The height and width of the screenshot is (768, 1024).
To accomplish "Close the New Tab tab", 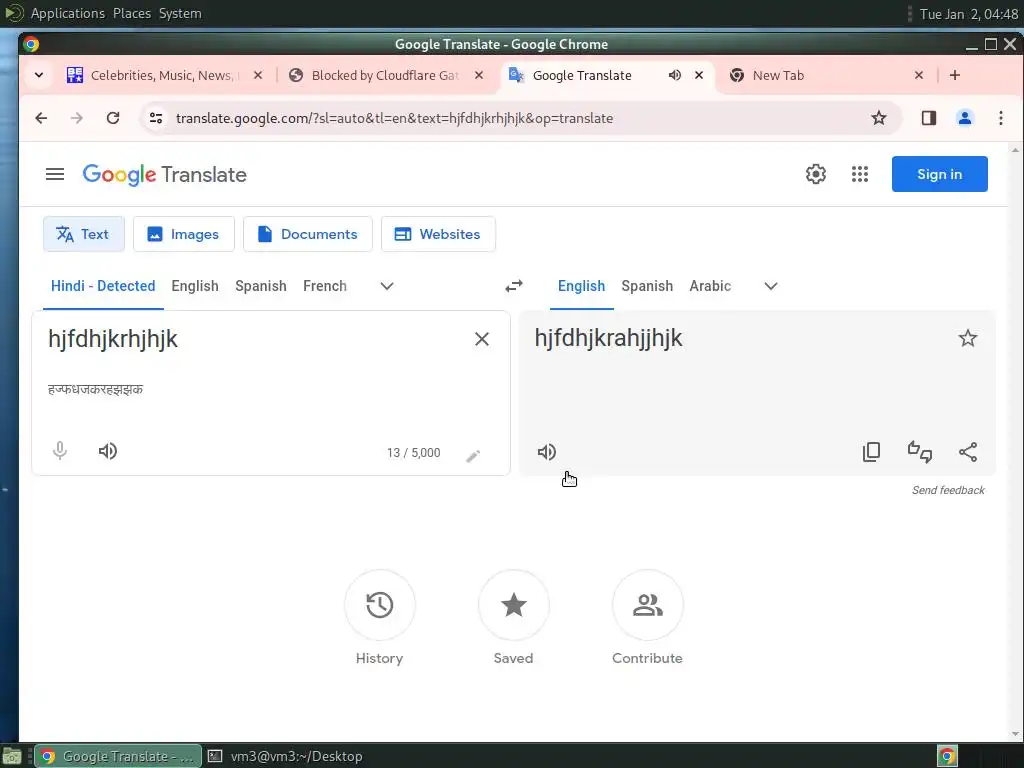I will coord(919,75).
